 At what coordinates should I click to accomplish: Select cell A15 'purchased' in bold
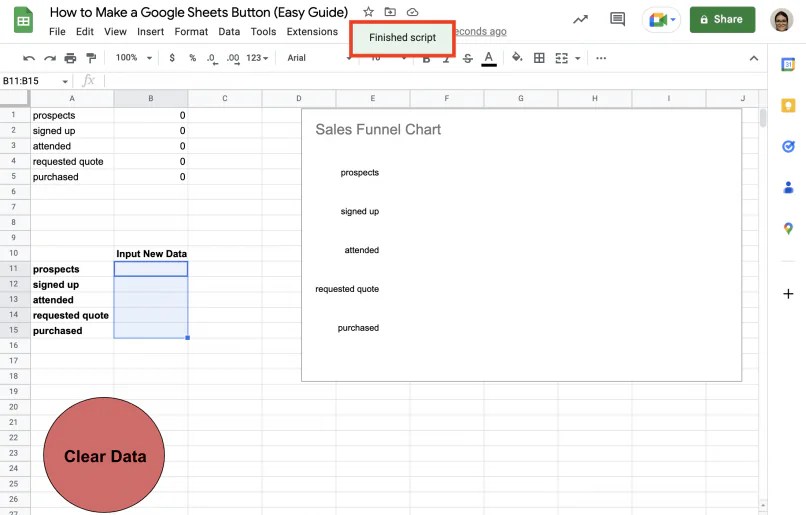[72, 330]
